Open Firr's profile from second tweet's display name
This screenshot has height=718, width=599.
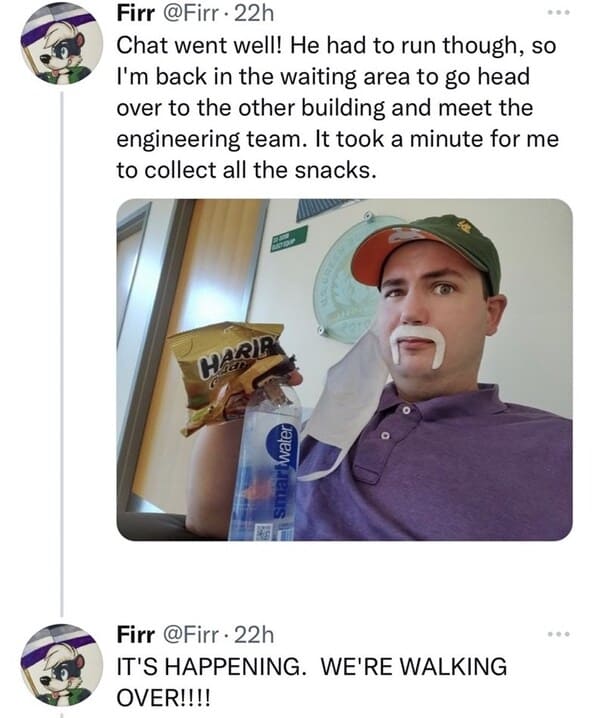pos(136,635)
